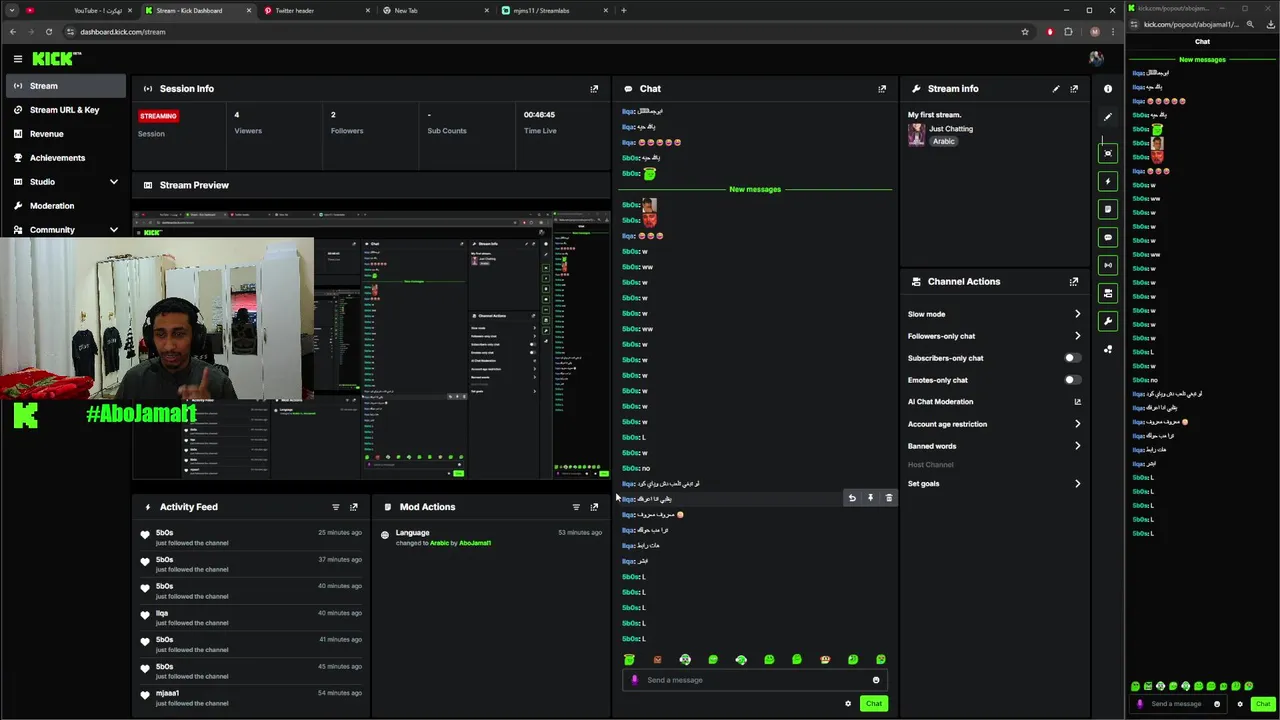Click the Kick logo in the dashboard header
1280x720 pixels.
click(51, 59)
